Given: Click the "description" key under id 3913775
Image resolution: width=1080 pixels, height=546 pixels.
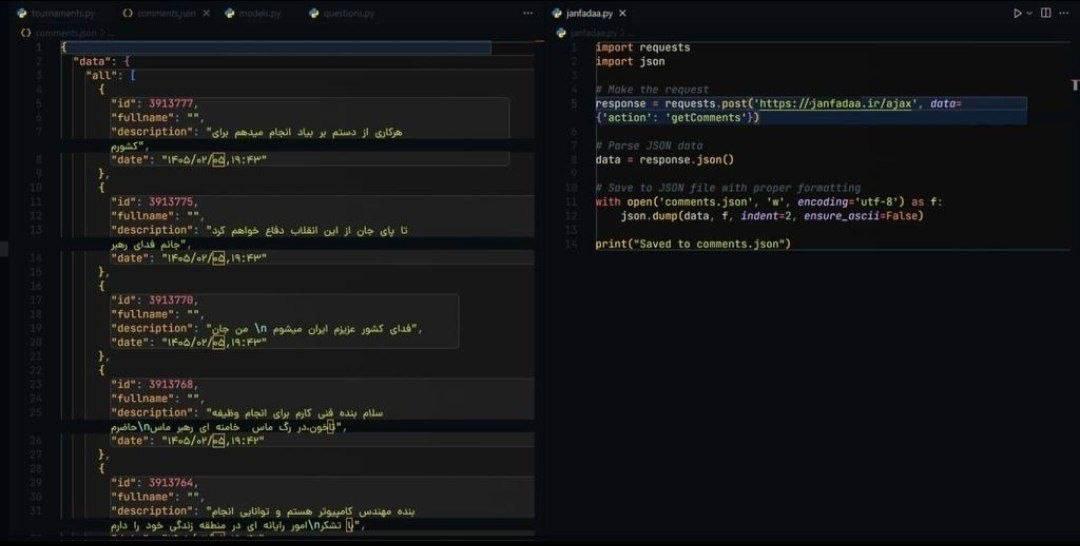Looking at the screenshot, I should tap(154, 230).
